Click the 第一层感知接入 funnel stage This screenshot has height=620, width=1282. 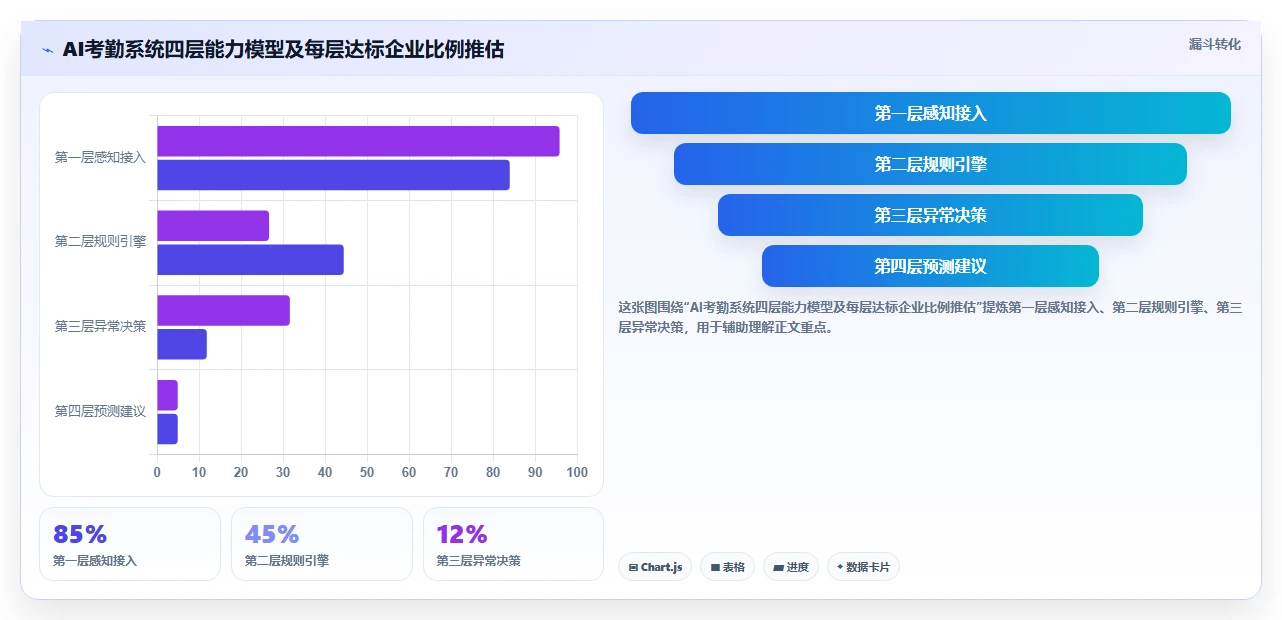pyautogui.click(x=931, y=113)
